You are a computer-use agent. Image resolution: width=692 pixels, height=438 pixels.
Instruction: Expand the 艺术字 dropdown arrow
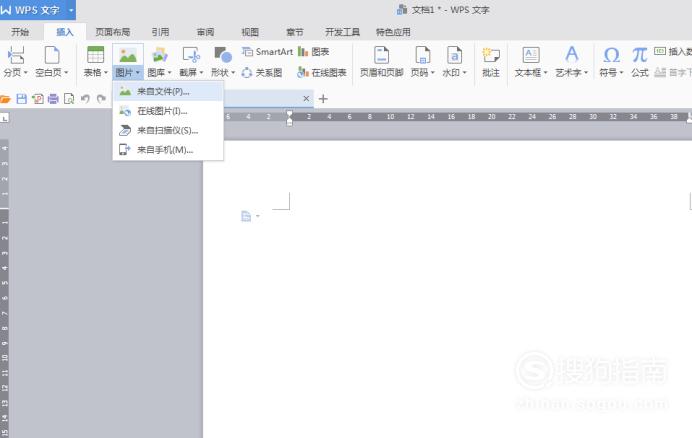pyautogui.click(x=586, y=72)
